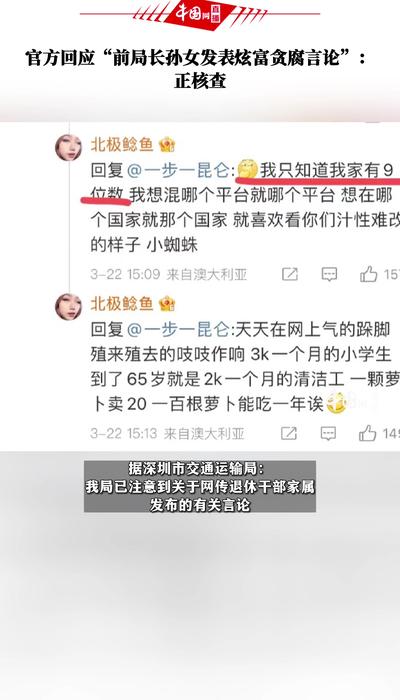Screen dimensions: 400x700
Task: Tap the headline 官方回应 title text
Action: tap(196, 70)
